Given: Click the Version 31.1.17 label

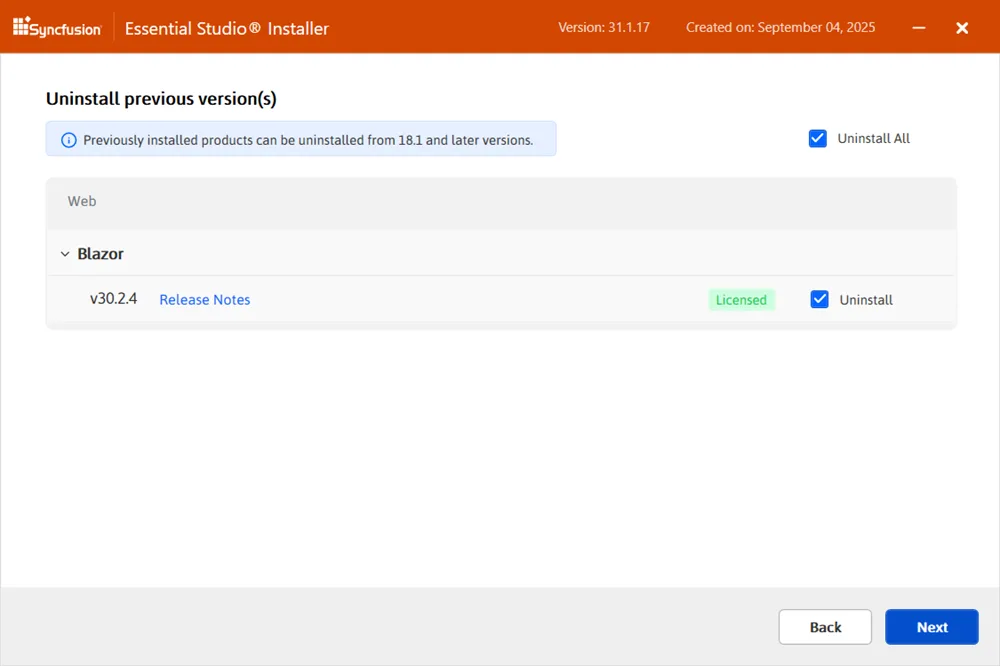Looking at the screenshot, I should click(605, 27).
